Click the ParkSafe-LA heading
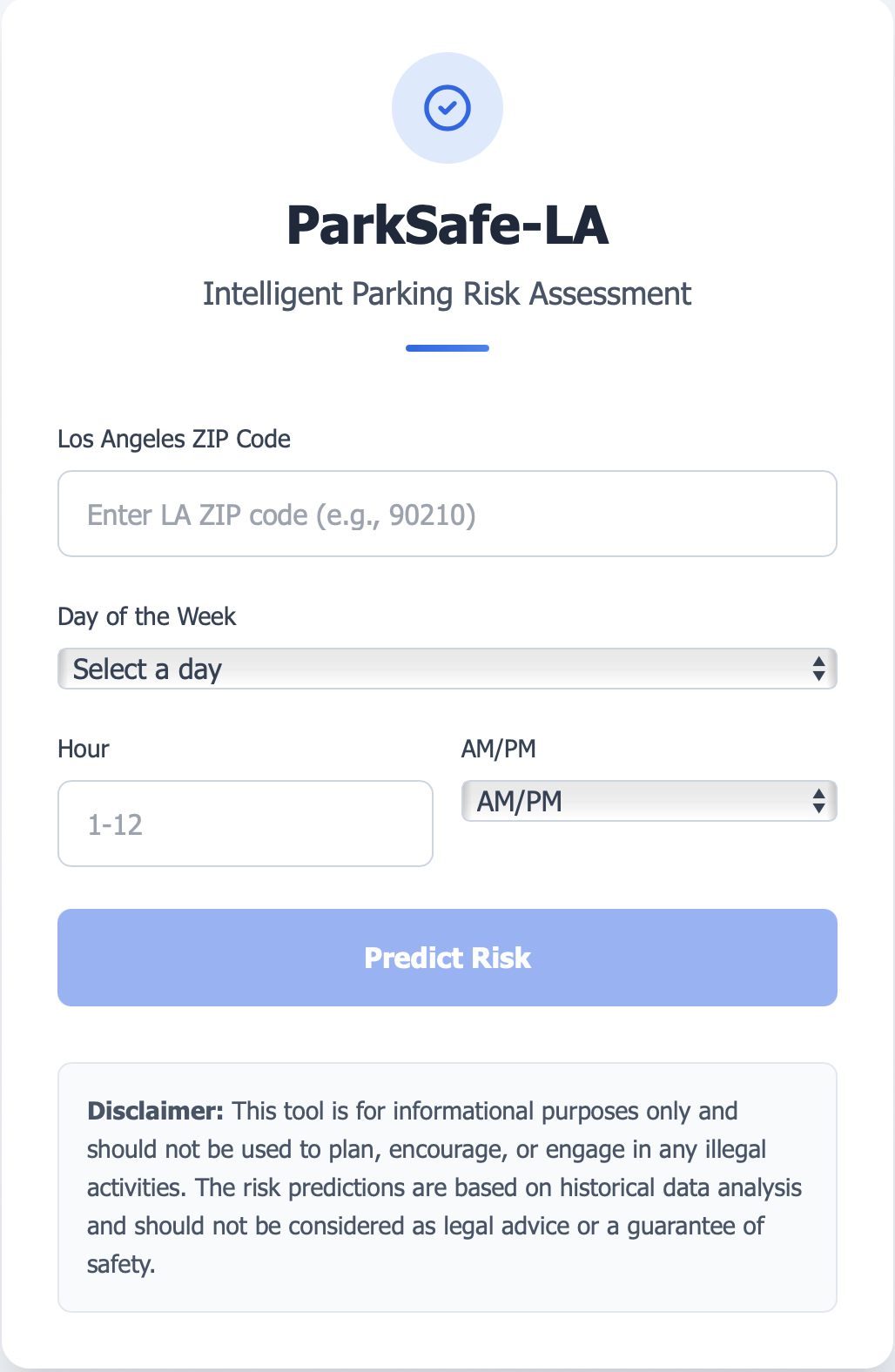Image resolution: width=895 pixels, height=1372 pixels. tap(447, 225)
